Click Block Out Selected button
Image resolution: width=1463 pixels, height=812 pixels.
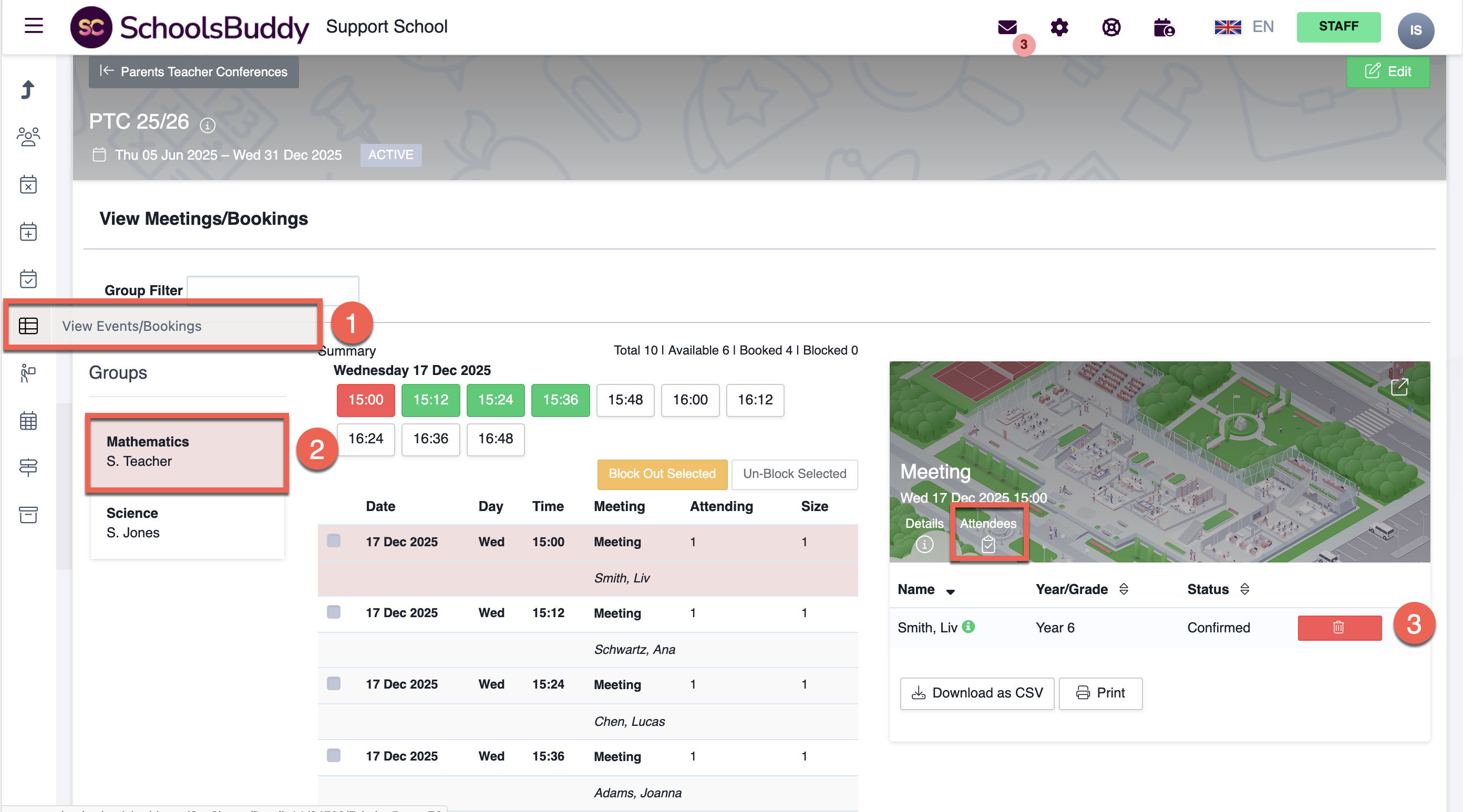(x=662, y=474)
